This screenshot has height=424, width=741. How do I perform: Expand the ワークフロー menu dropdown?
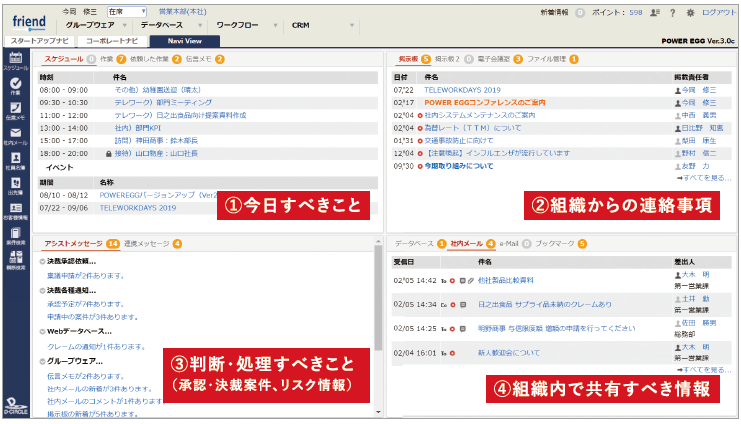242,24
